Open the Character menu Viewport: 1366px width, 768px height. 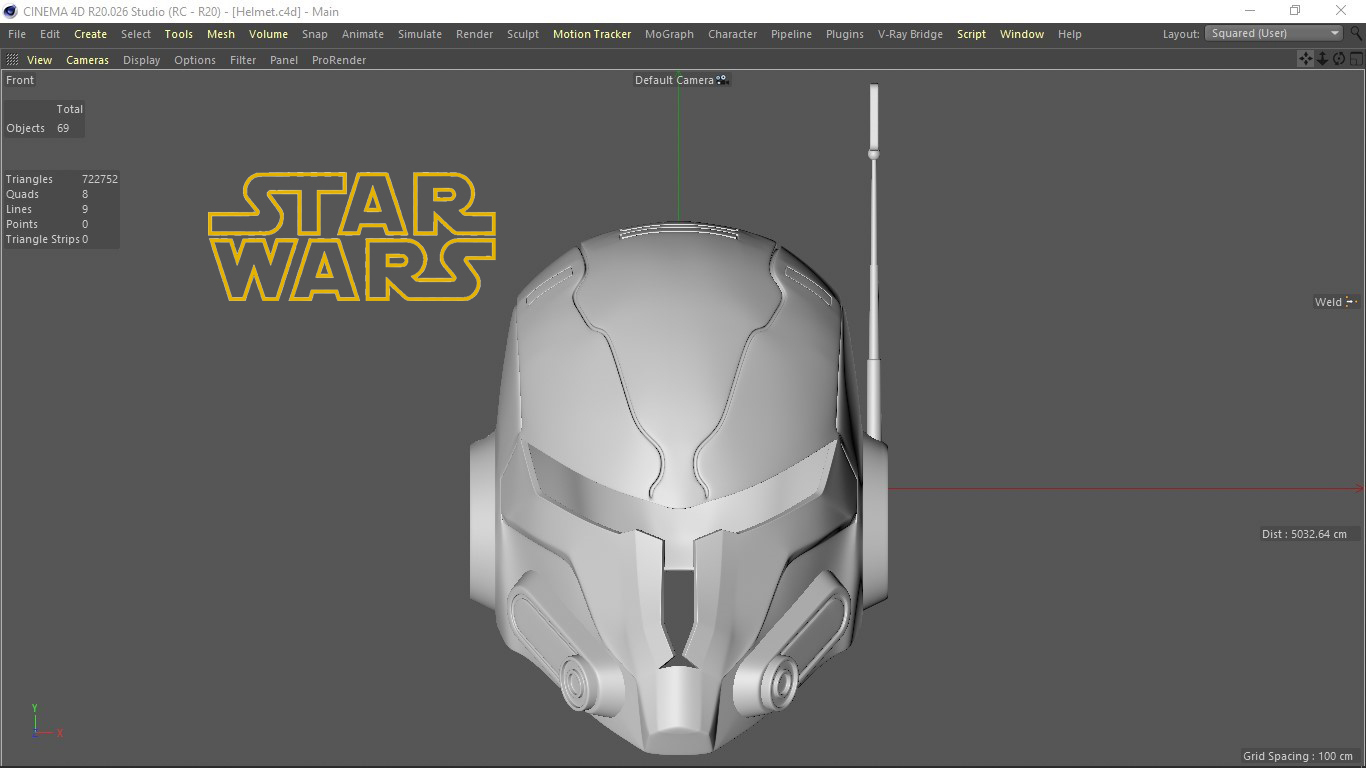click(732, 34)
